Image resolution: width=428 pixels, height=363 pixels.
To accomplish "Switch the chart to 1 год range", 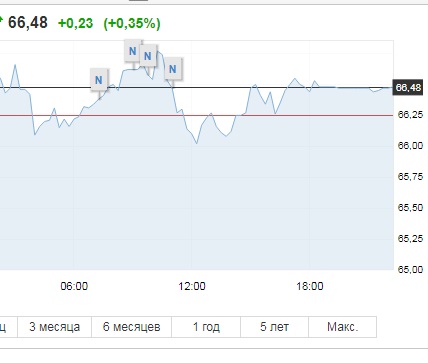I will tap(206, 327).
